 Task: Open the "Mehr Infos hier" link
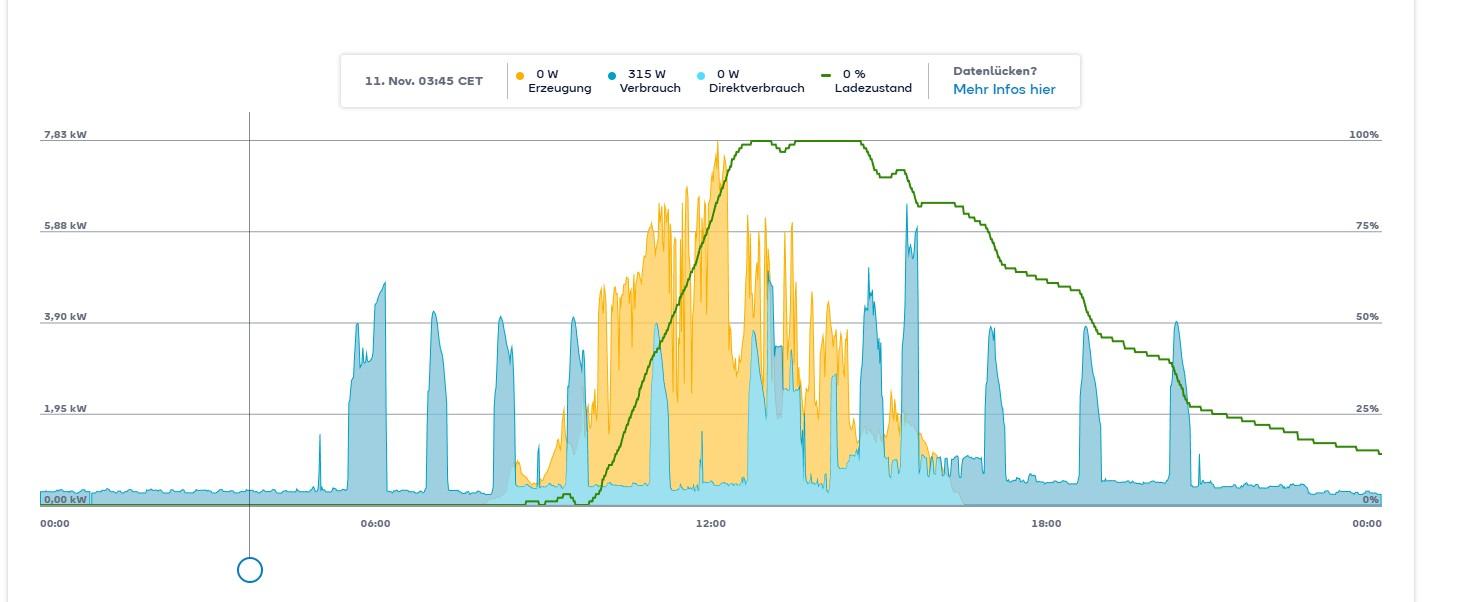[1003, 89]
